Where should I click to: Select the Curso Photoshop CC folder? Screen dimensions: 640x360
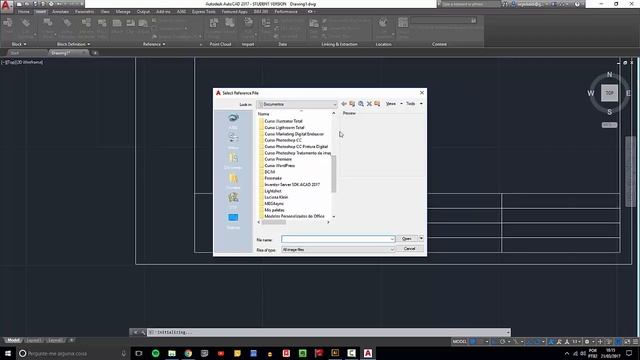click(283, 140)
